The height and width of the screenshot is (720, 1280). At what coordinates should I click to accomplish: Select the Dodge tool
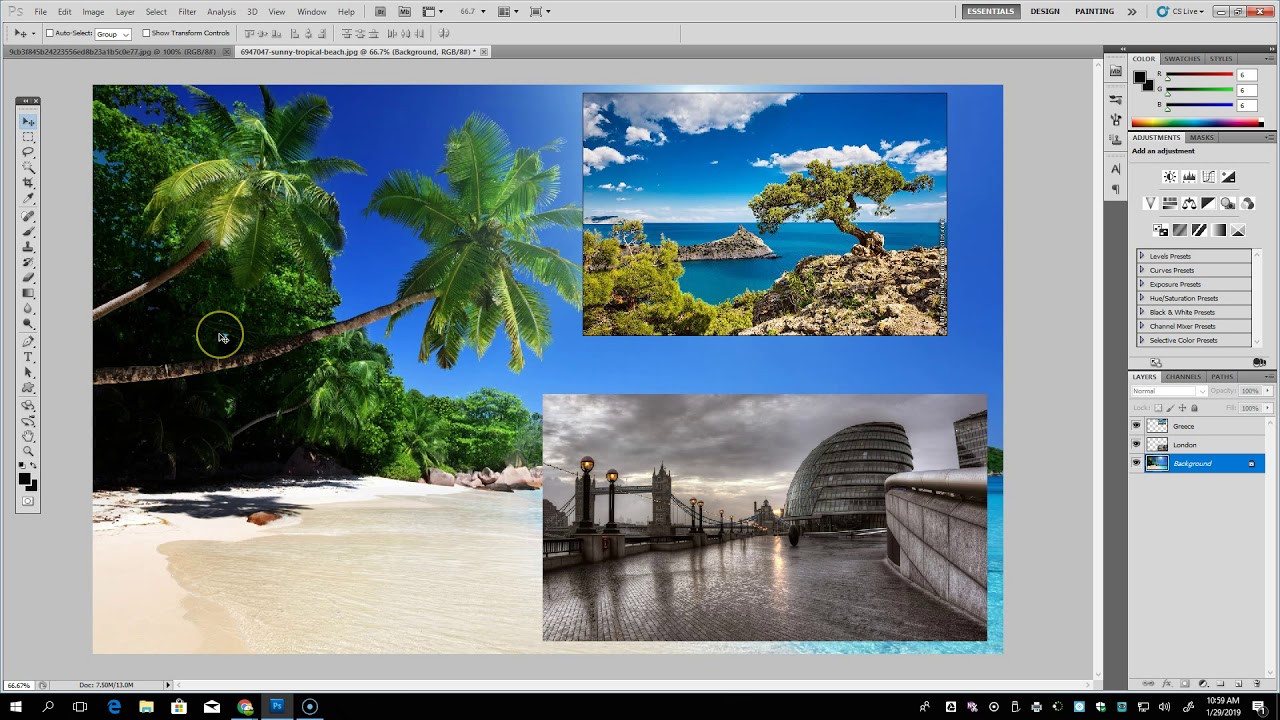coord(28,322)
